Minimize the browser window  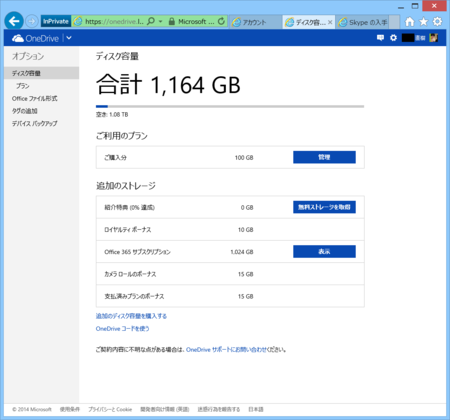pos(401,7)
